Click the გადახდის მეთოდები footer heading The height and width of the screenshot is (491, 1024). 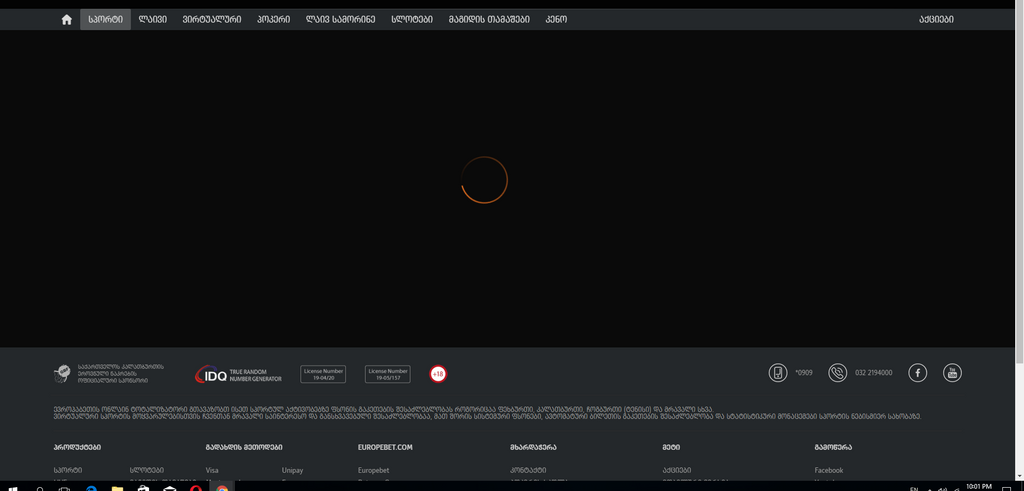[x=244, y=447]
